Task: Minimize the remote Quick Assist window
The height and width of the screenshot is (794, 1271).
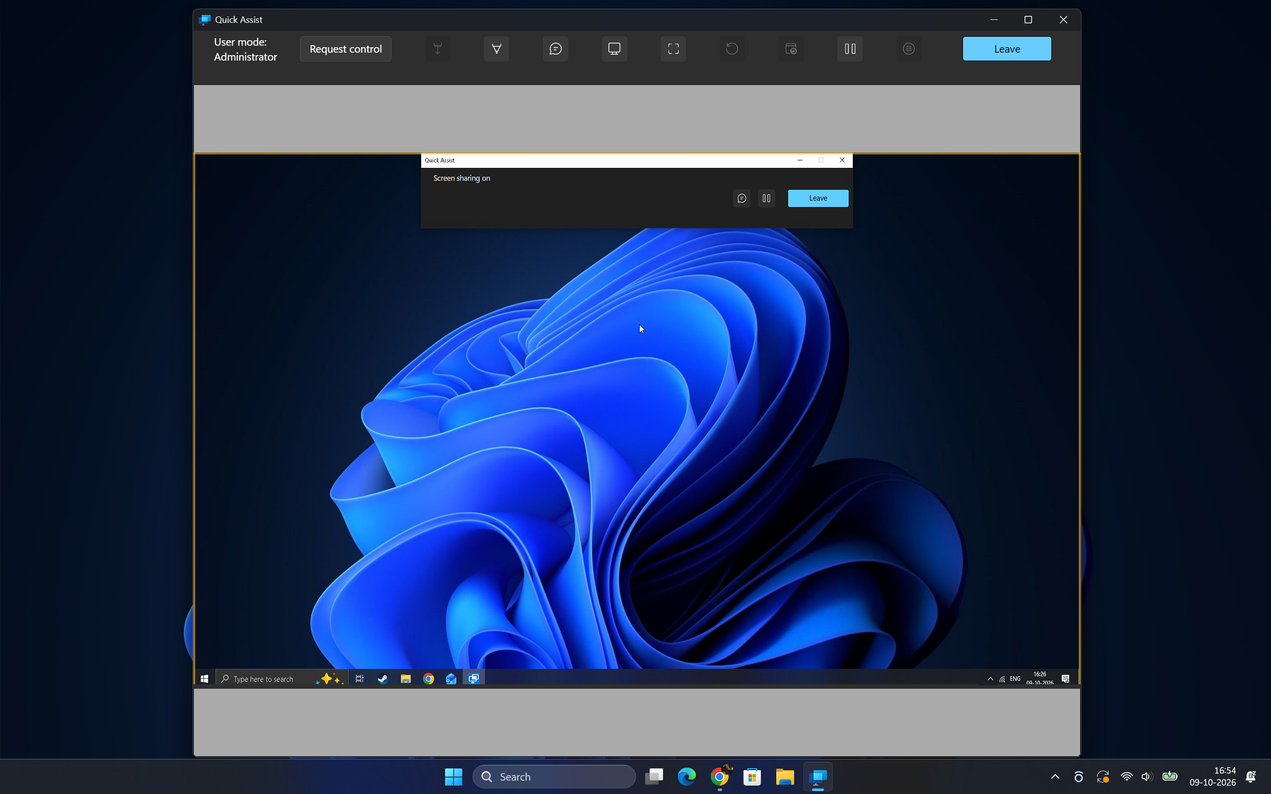Action: [800, 160]
